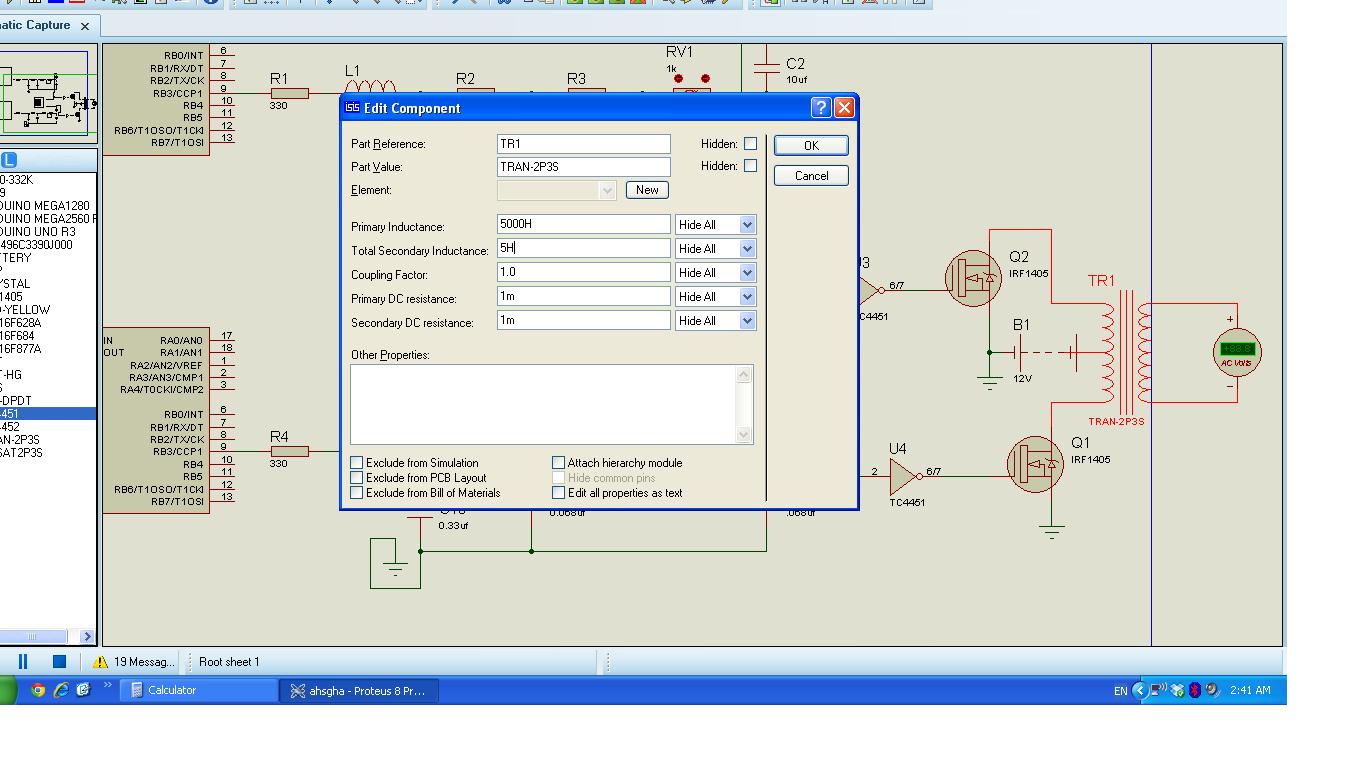Viewport: 1366px width, 768px height.
Task: Launch Internet Explorer from quick launch
Action: [x=61, y=690]
